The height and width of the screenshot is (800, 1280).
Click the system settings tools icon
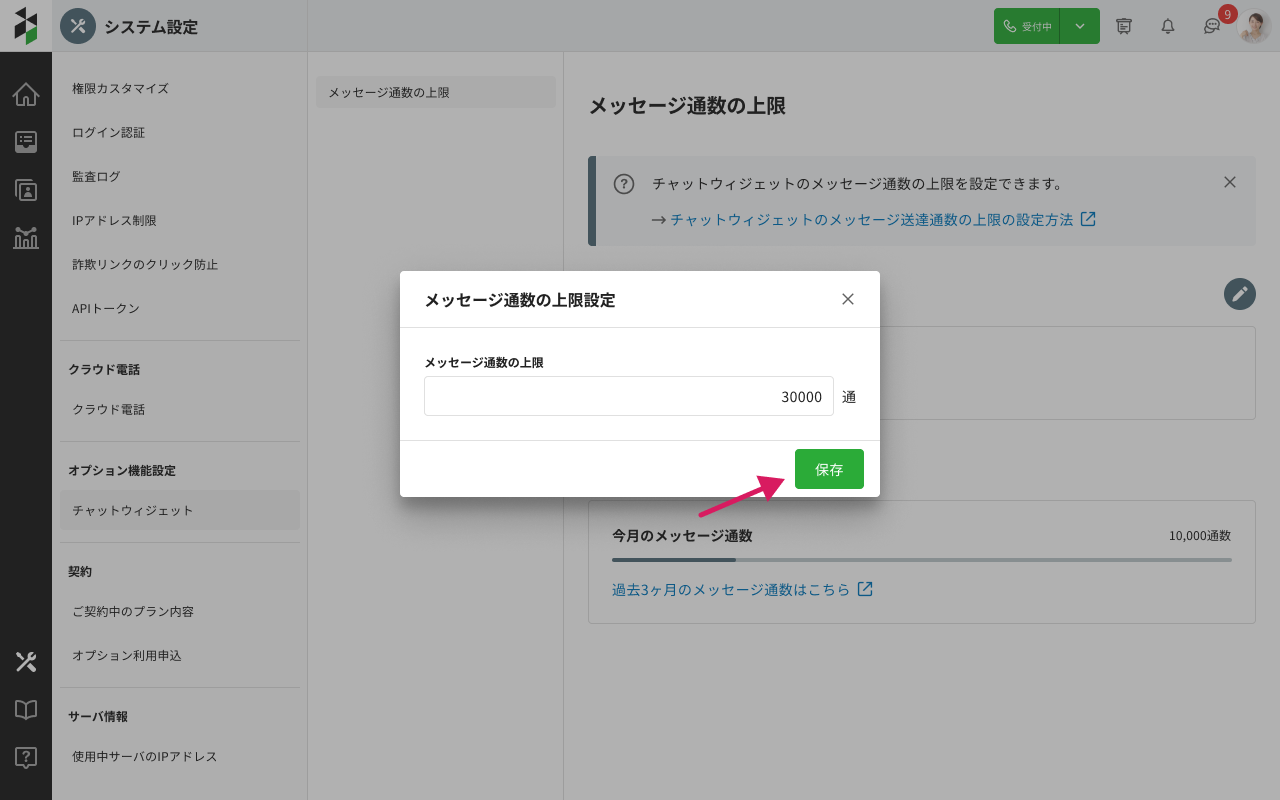click(x=26, y=662)
